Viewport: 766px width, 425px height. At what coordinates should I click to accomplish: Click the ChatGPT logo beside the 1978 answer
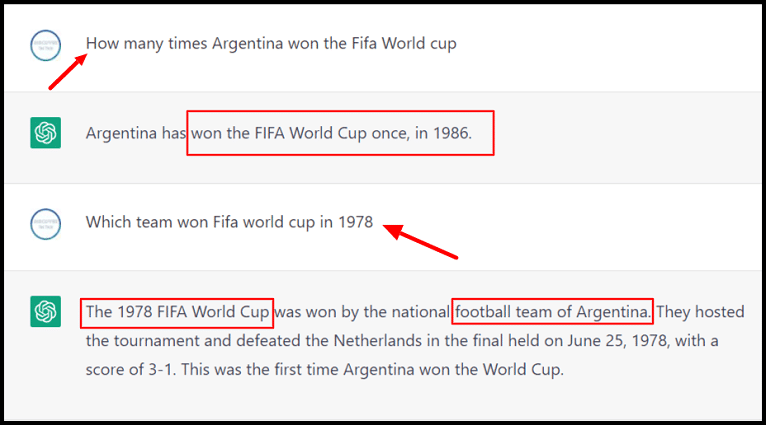[45, 312]
